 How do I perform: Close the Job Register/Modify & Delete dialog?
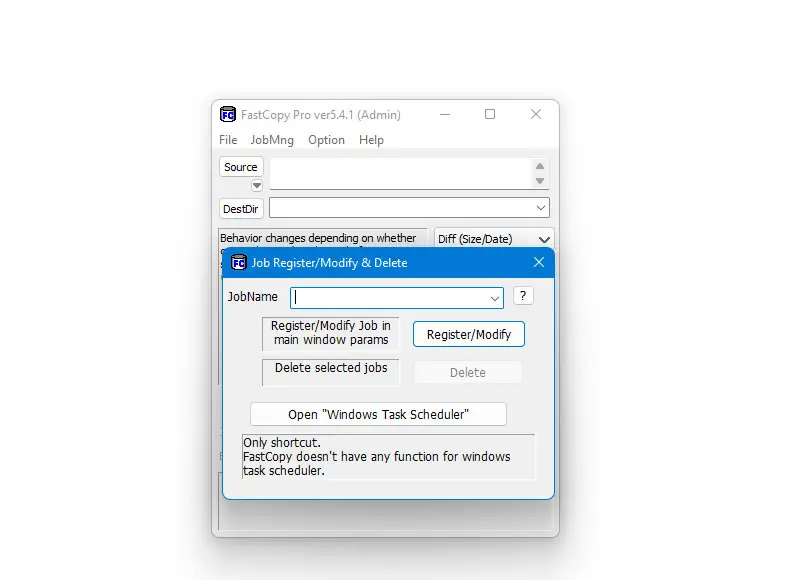(x=539, y=262)
